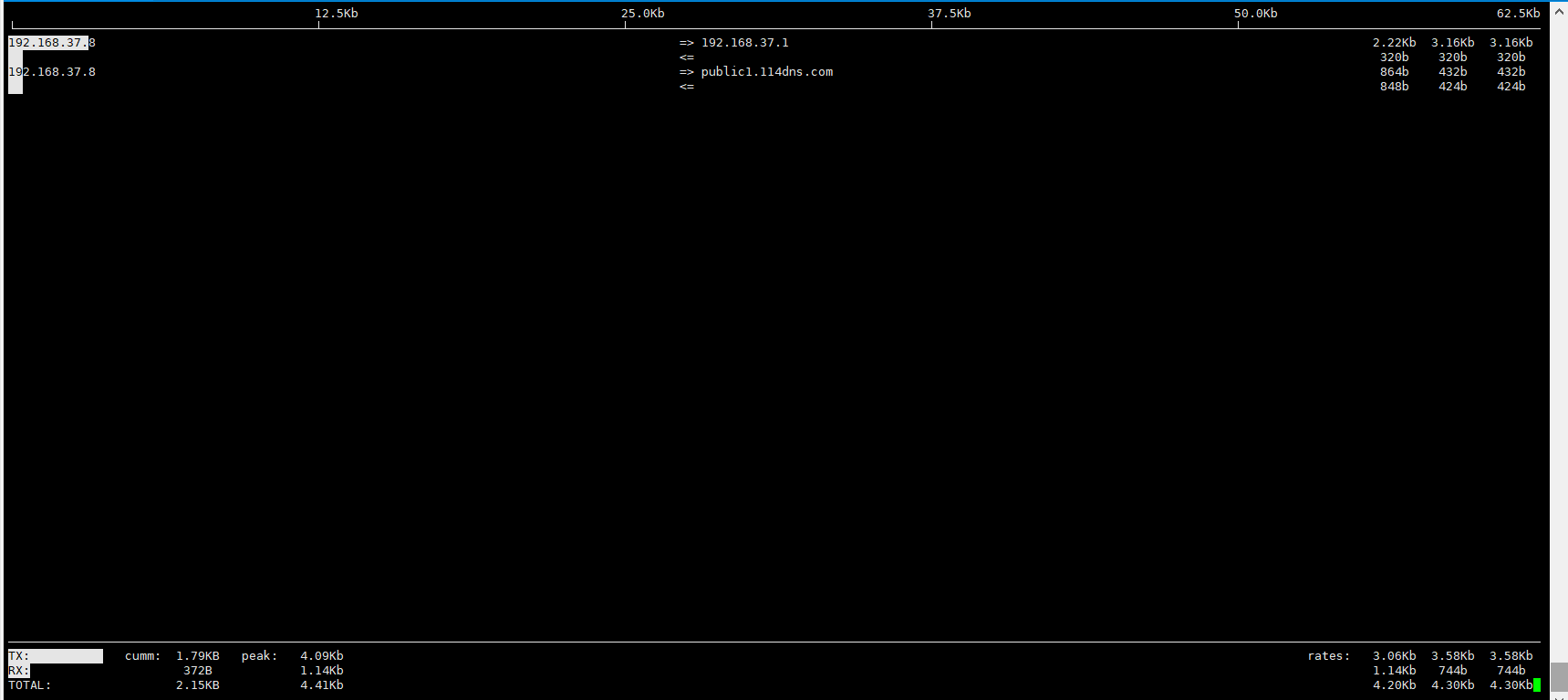Click the 1.79KB cumulative TX value

pos(198,656)
